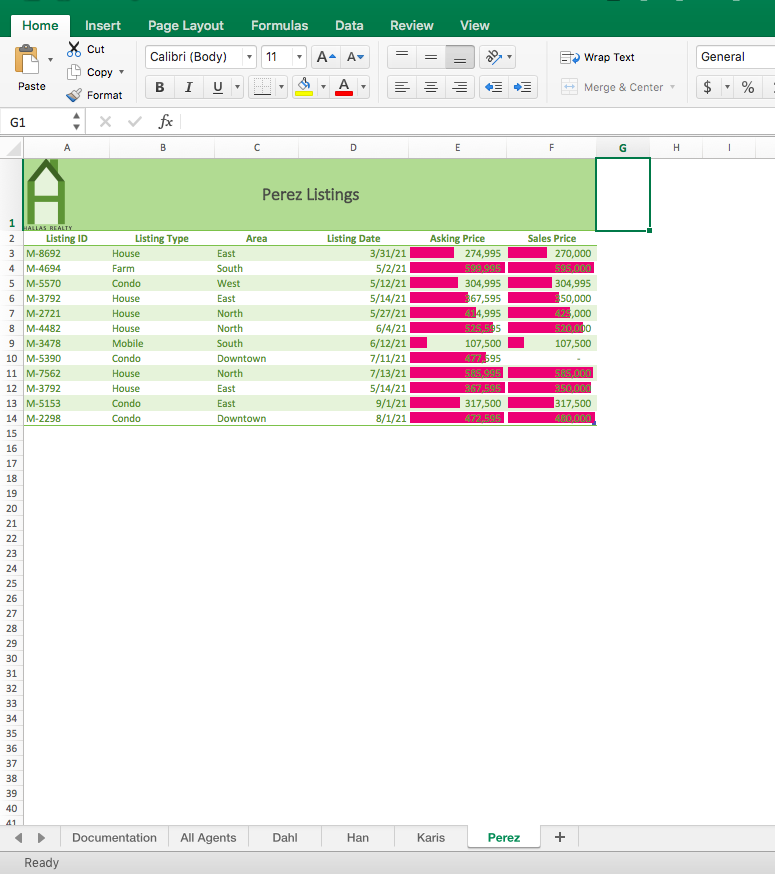Switch to the Insert ribbon tab
The height and width of the screenshot is (874, 775).
[103, 26]
